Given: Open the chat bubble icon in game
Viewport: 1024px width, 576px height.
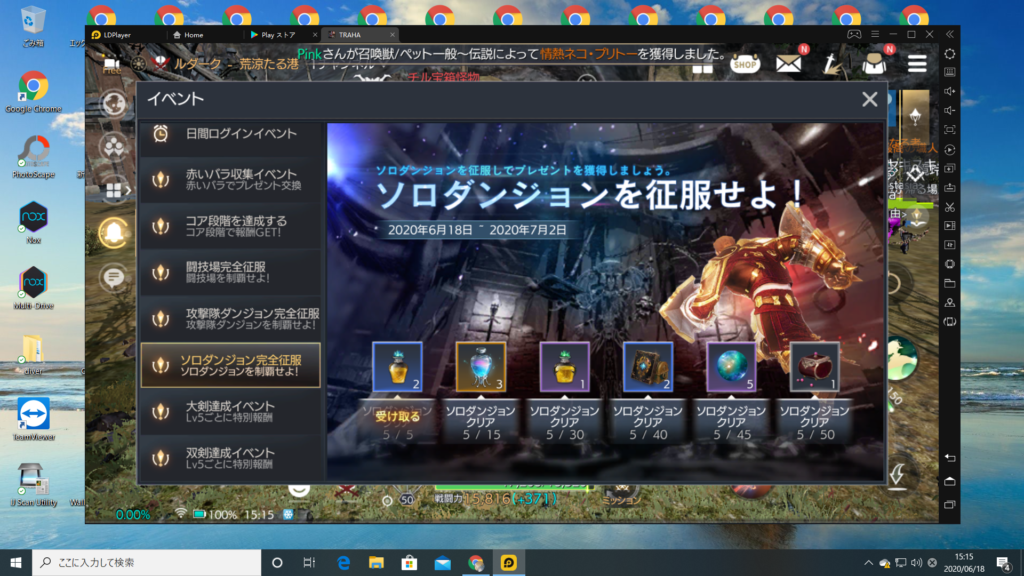Looking at the screenshot, I should point(114,278).
